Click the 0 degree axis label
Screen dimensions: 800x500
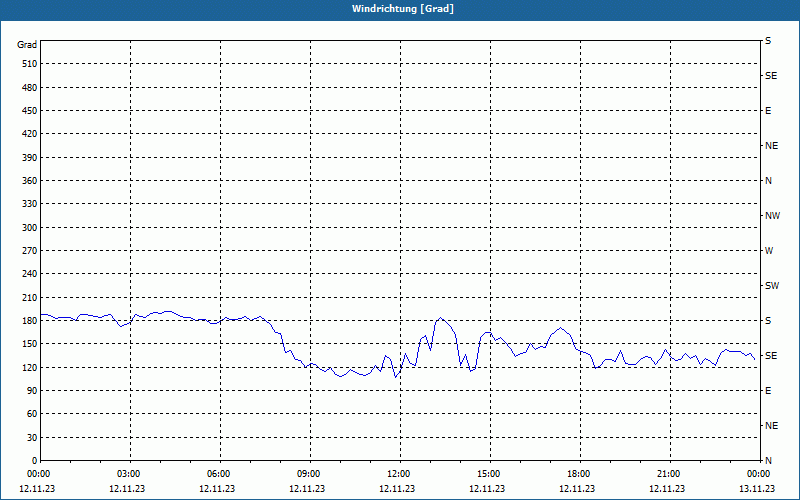(34, 460)
